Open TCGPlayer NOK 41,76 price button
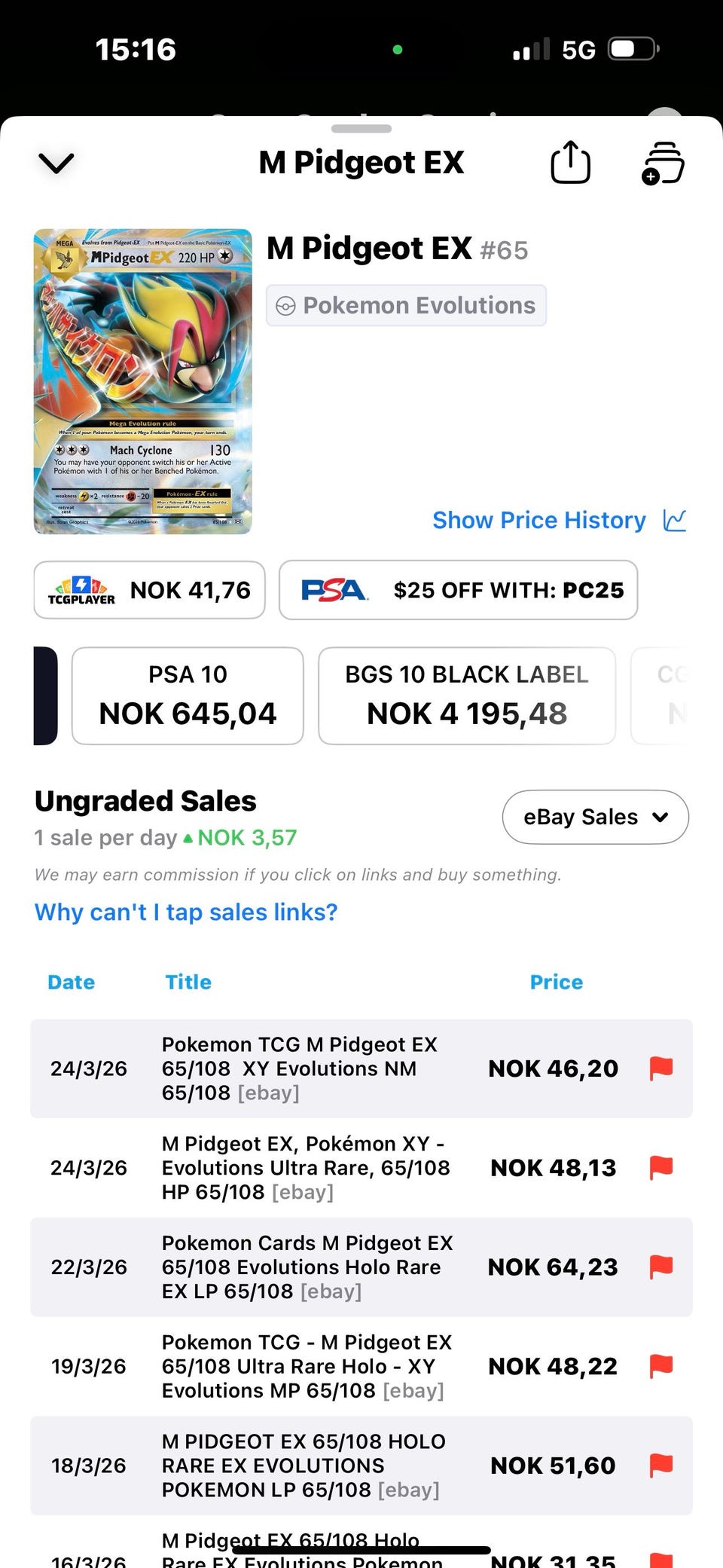 pyautogui.click(x=149, y=590)
